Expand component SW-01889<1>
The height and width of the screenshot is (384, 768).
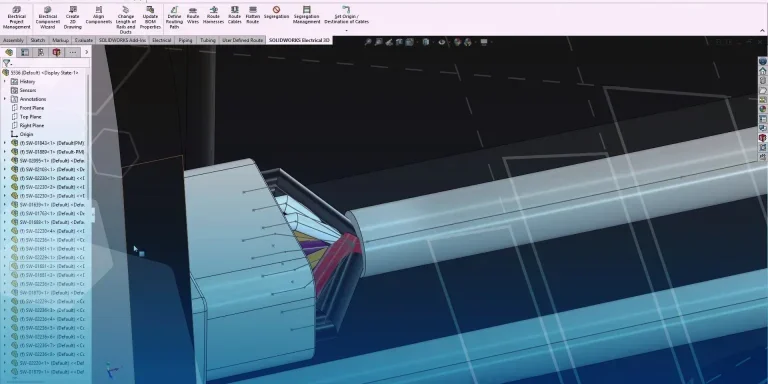coord(5,152)
